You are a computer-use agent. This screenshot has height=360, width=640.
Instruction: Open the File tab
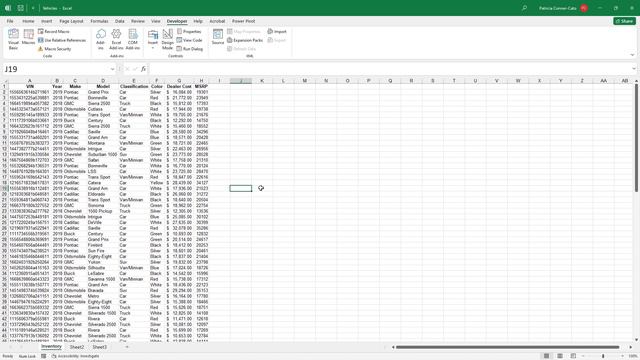coord(10,21)
